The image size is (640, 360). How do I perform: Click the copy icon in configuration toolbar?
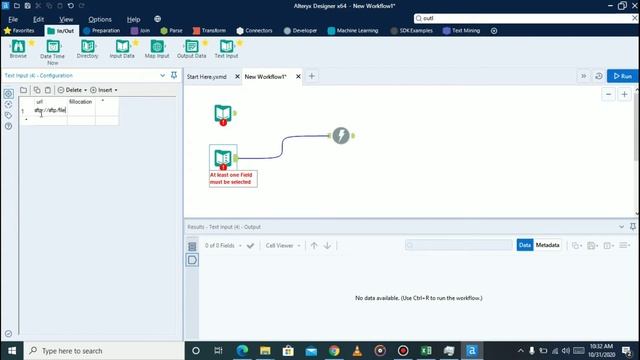click(x=37, y=90)
